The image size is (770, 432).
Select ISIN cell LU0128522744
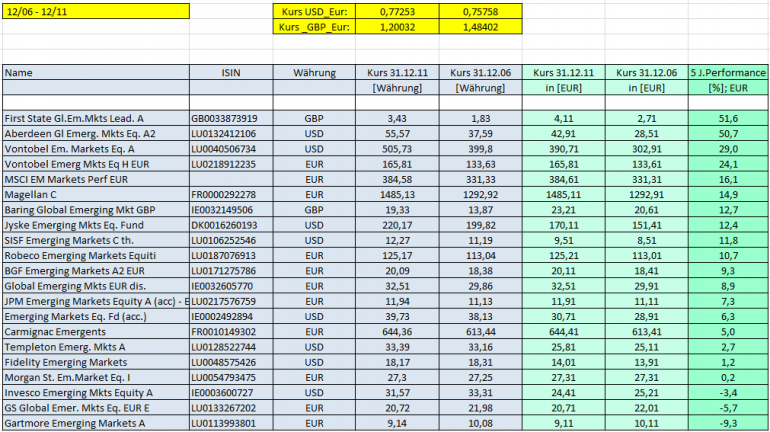click(231, 347)
